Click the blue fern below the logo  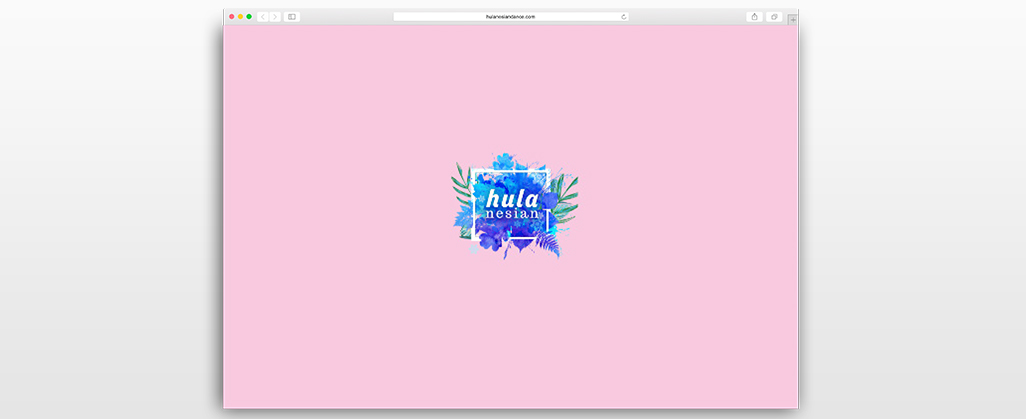[x=547, y=244]
